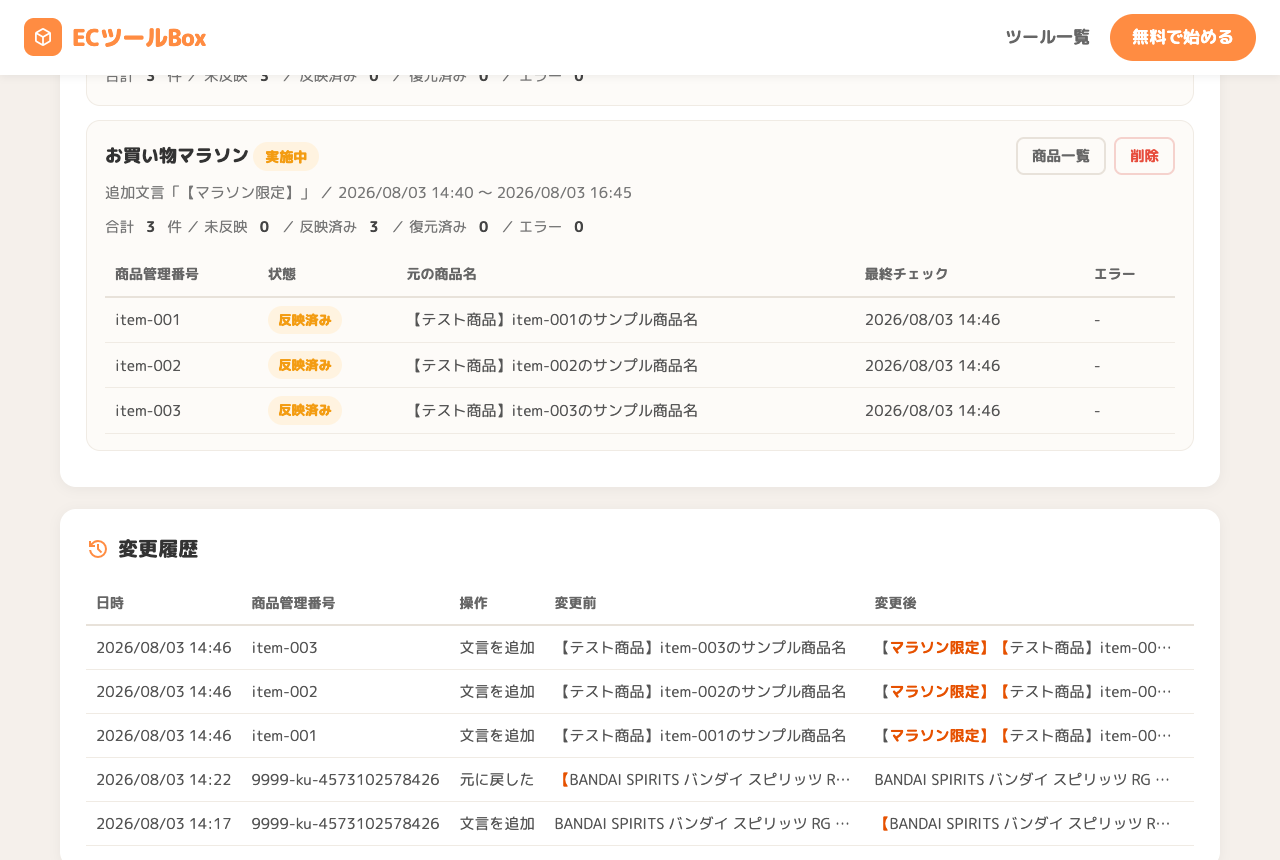
Task: Select item-002 in the 変更履歴 table
Action: click(285, 691)
